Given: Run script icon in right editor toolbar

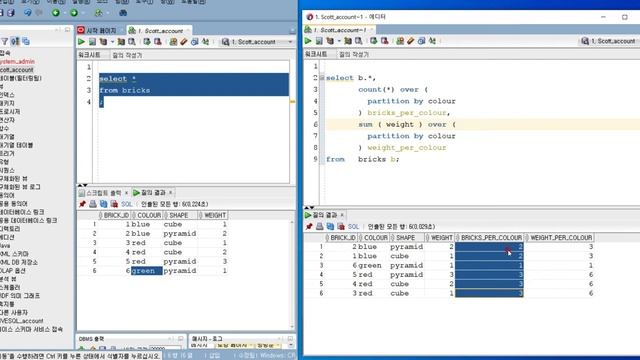Looking at the screenshot, I should pyautogui.click(x=319, y=41).
